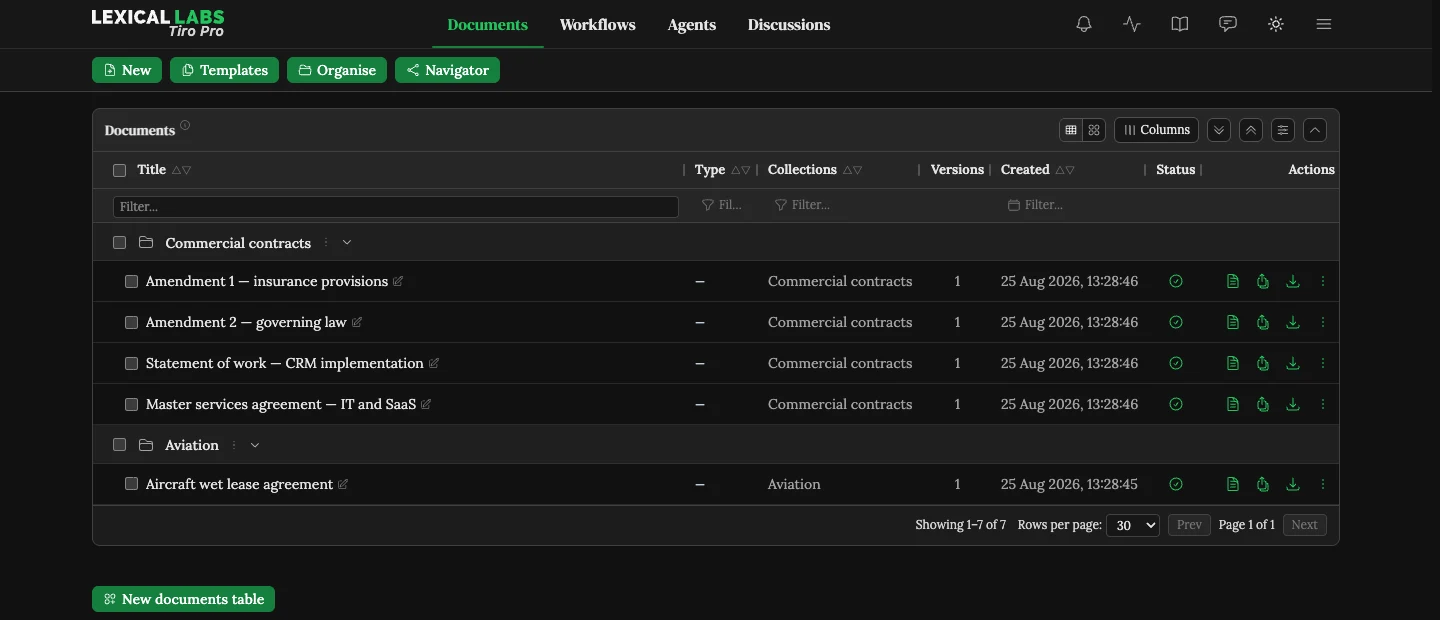The height and width of the screenshot is (620, 1440).
Task: Open the activity pulse icon
Action: [1132, 24]
